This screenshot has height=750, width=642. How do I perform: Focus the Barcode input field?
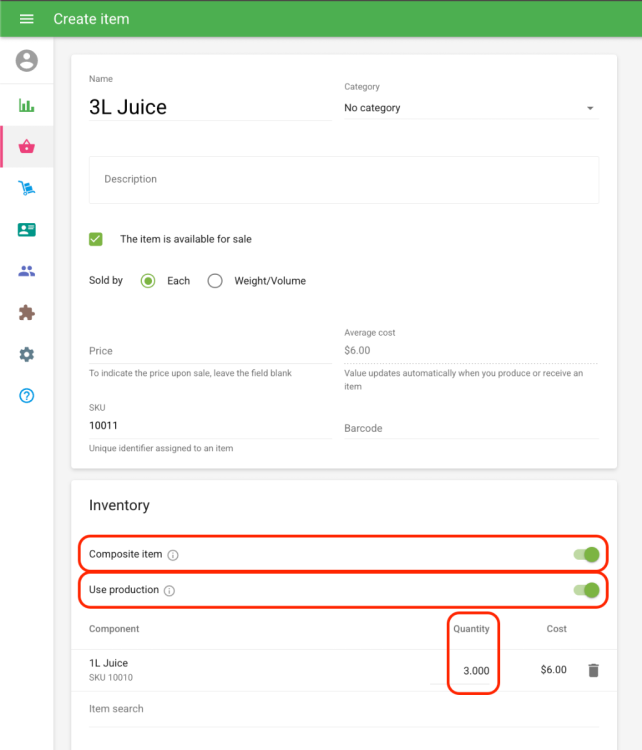coord(471,428)
